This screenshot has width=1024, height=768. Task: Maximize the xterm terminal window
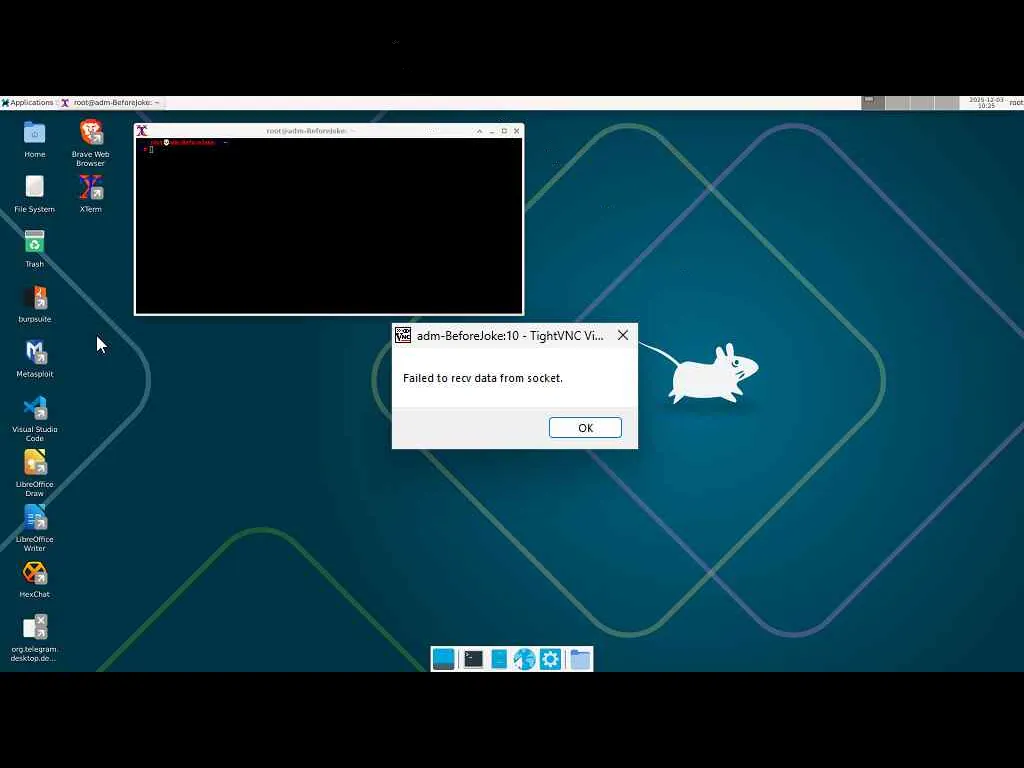pos(504,131)
